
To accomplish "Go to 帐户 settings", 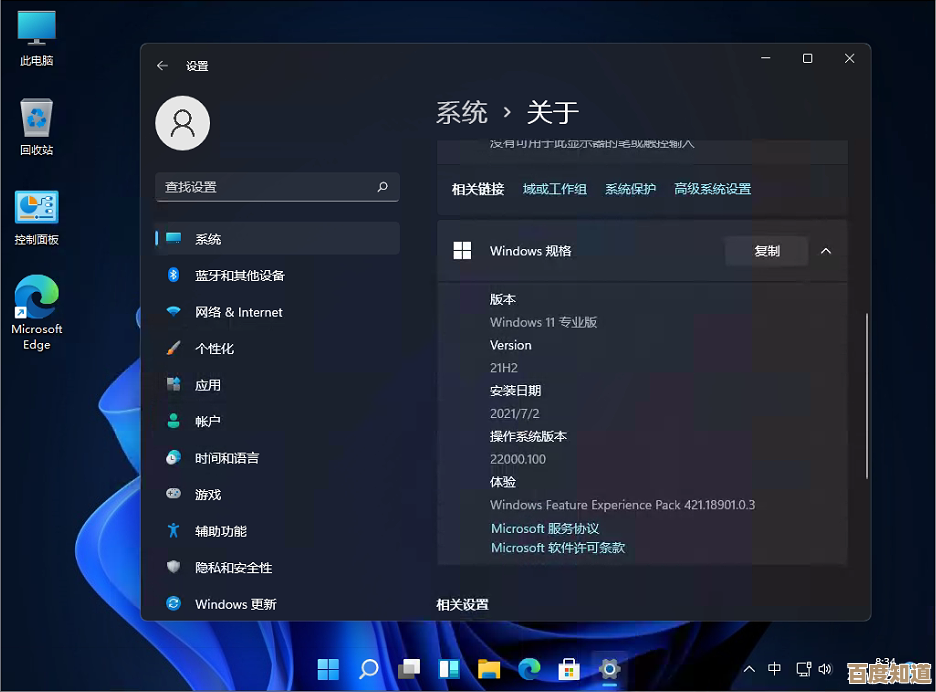I will [208, 421].
